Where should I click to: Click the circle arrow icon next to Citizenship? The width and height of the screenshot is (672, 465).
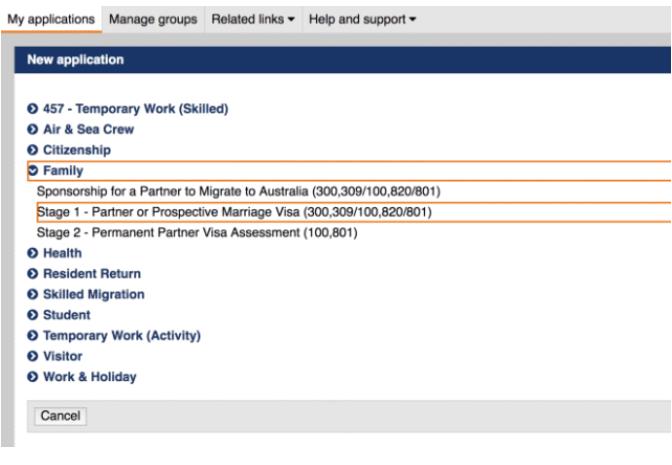coord(32,150)
